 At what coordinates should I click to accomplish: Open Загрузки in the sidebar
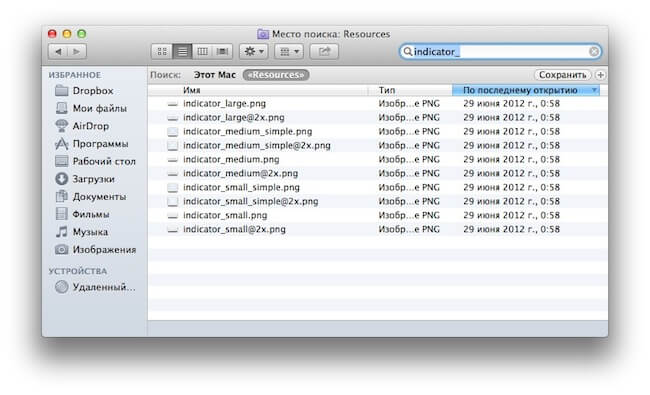point(93,179)
